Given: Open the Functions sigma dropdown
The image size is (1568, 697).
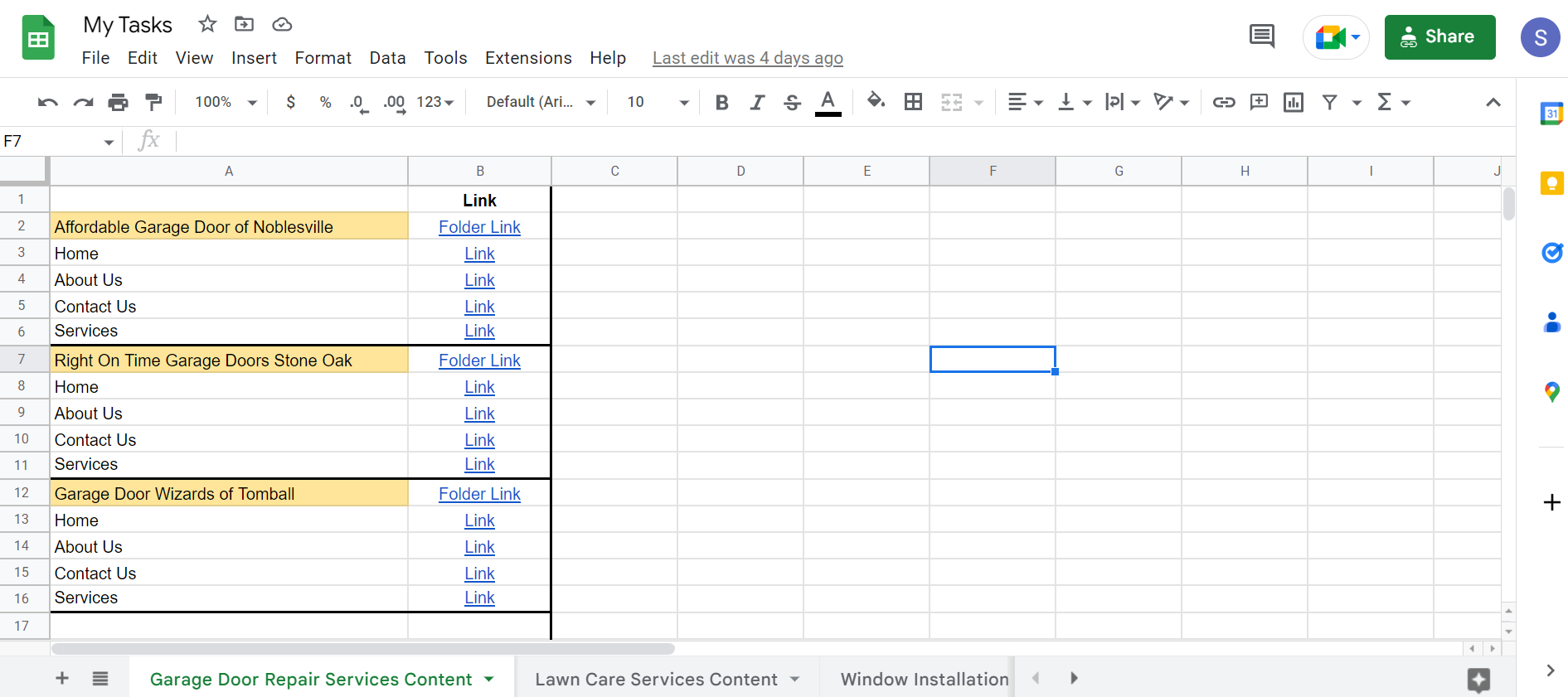Looking at the screenshot, I should point(1393,102).
